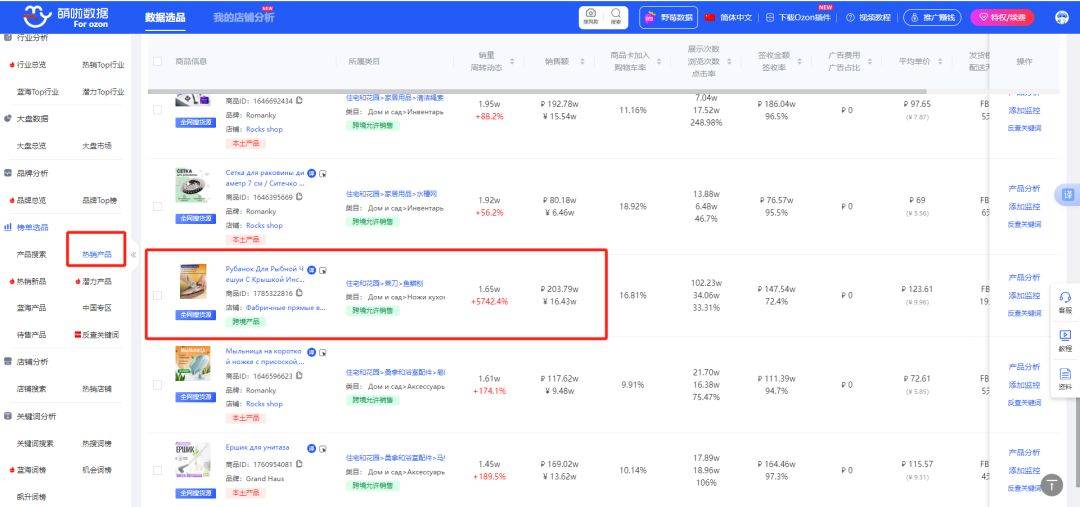
Task: Click open-link icon beside Ершик для унитаза title
Action: pyautogui.click(x=323, y=448)
